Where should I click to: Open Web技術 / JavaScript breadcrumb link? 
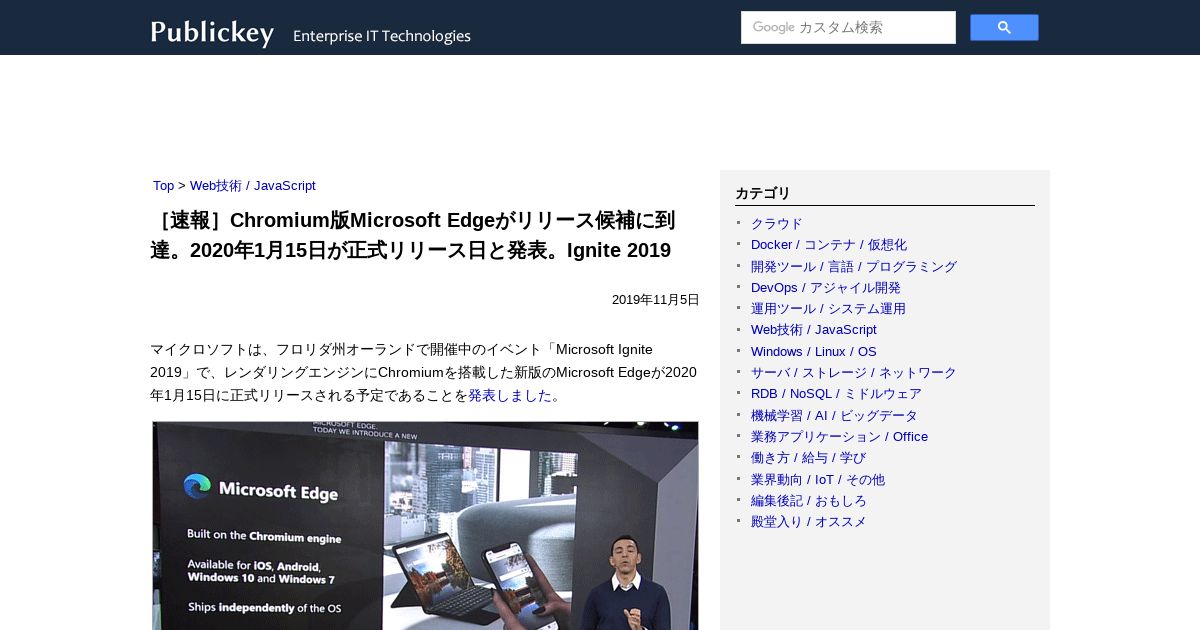point(253,186)
